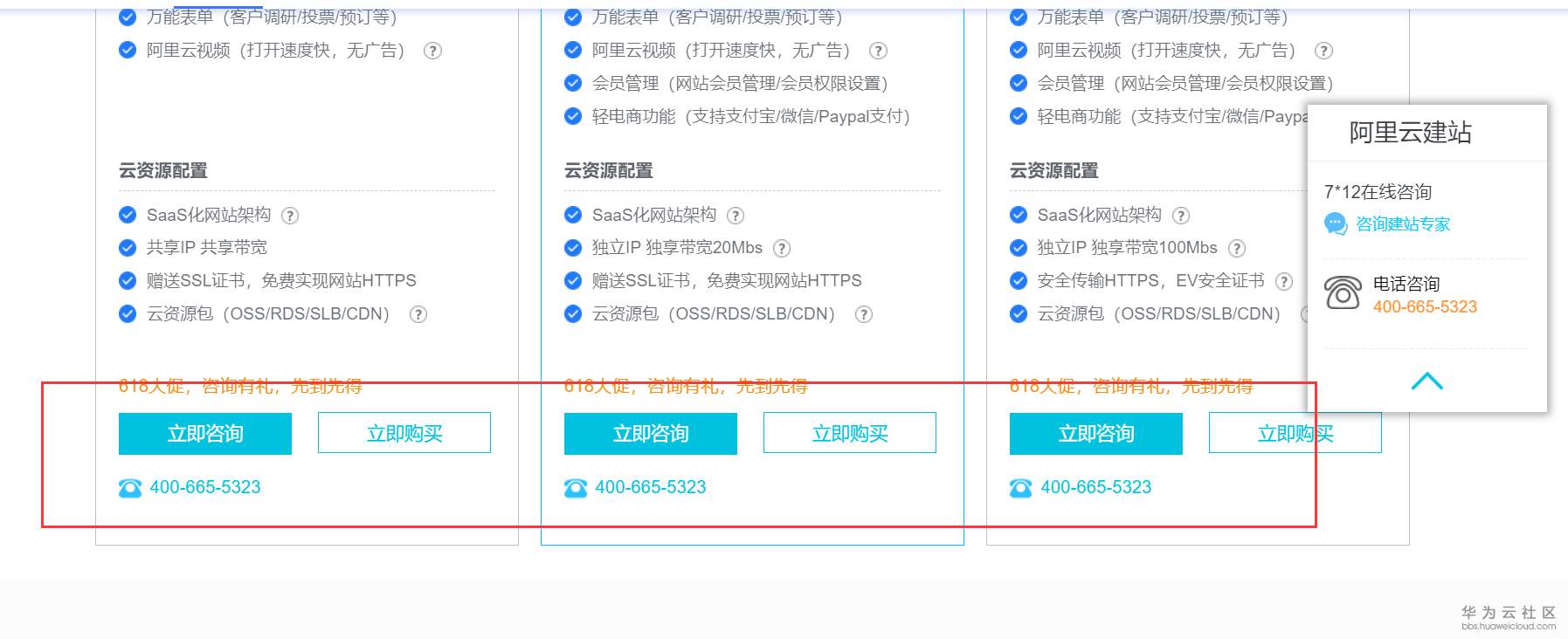Click help icon beside 阿里云视频 in 20Mbs plan
Screen dimensions: 1568x639
pyautogui.click(x=878, y=51)
